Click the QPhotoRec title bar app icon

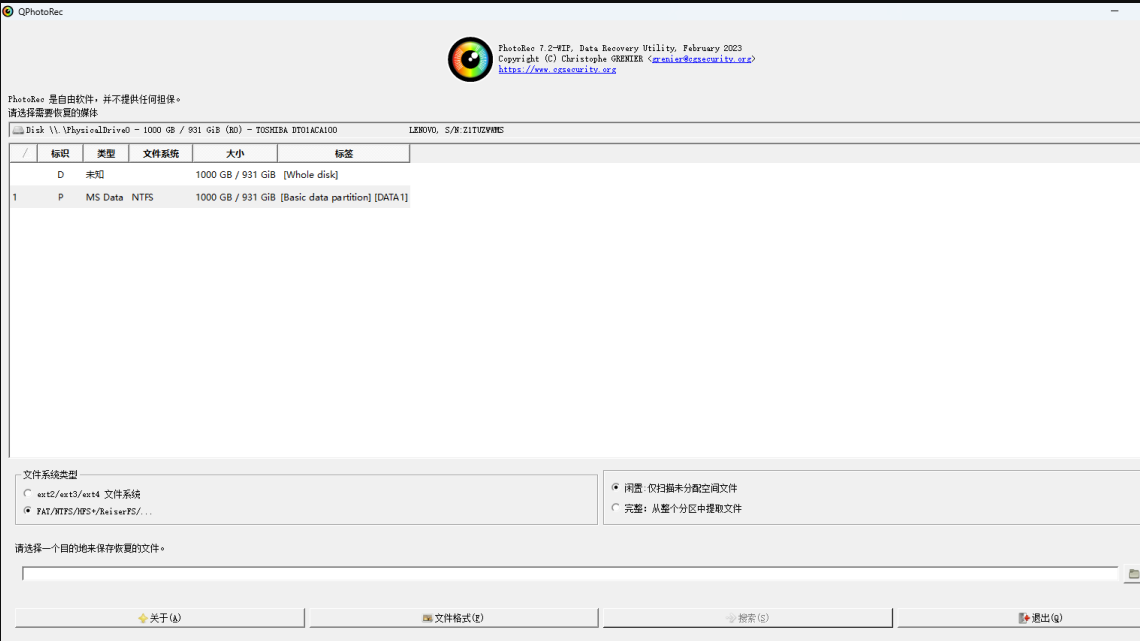tap(8, 11)
